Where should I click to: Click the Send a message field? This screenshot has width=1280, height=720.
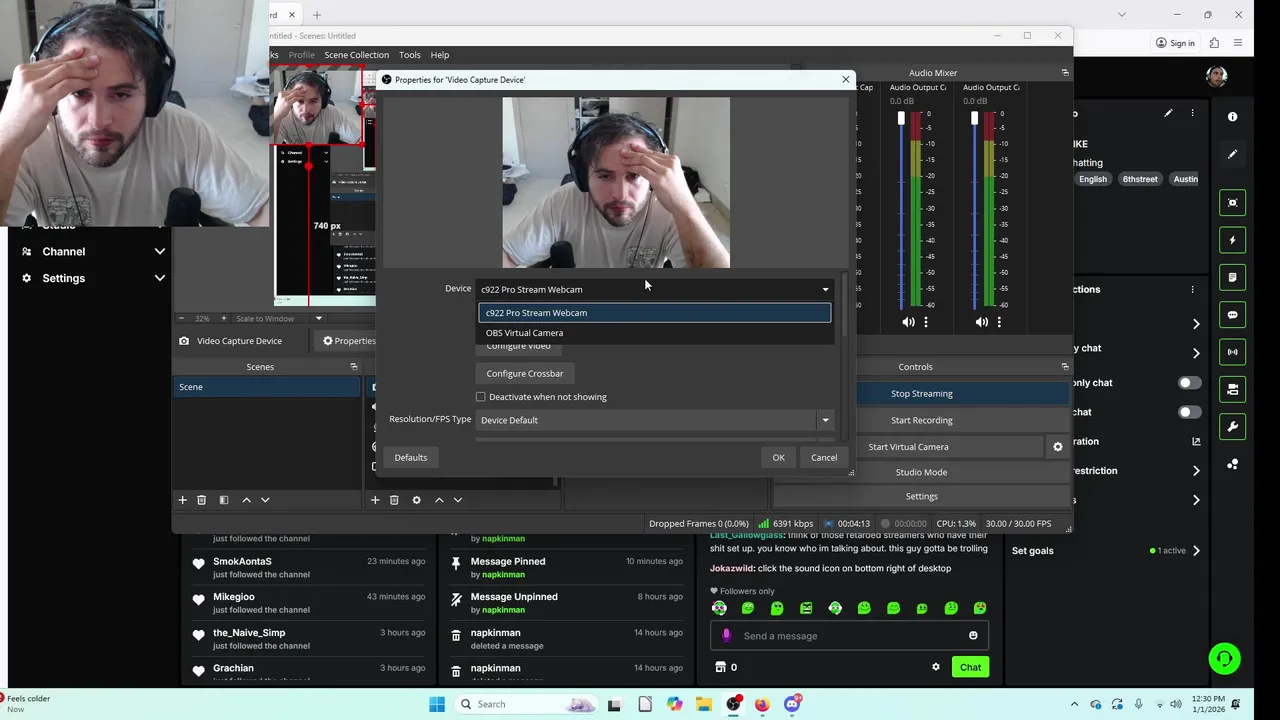coord(850,636)
